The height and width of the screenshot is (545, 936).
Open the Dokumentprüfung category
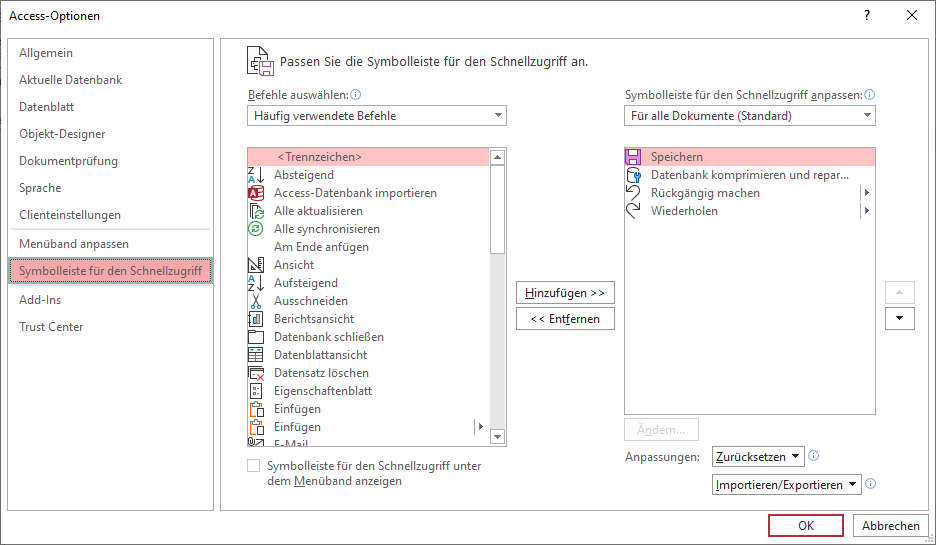110,161
